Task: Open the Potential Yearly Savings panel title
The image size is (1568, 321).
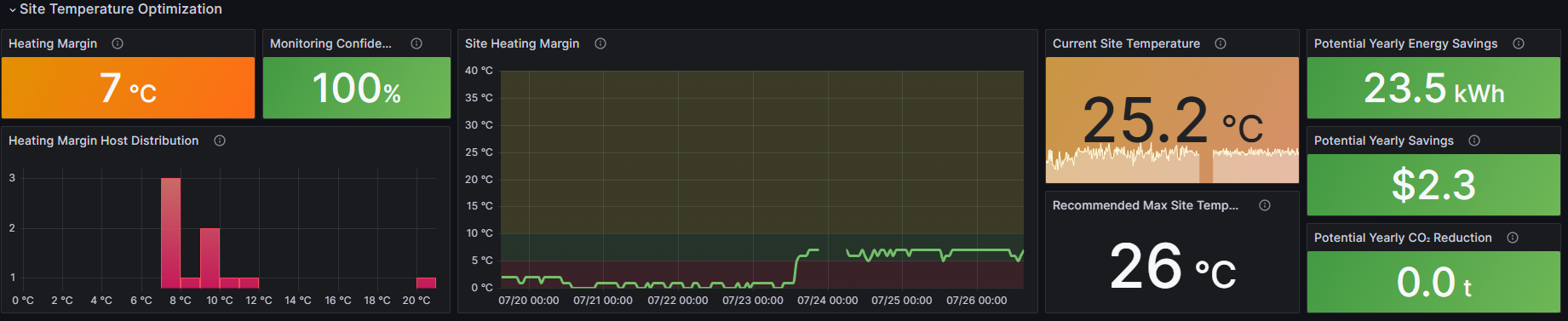Action: (x=1384, y=140)
